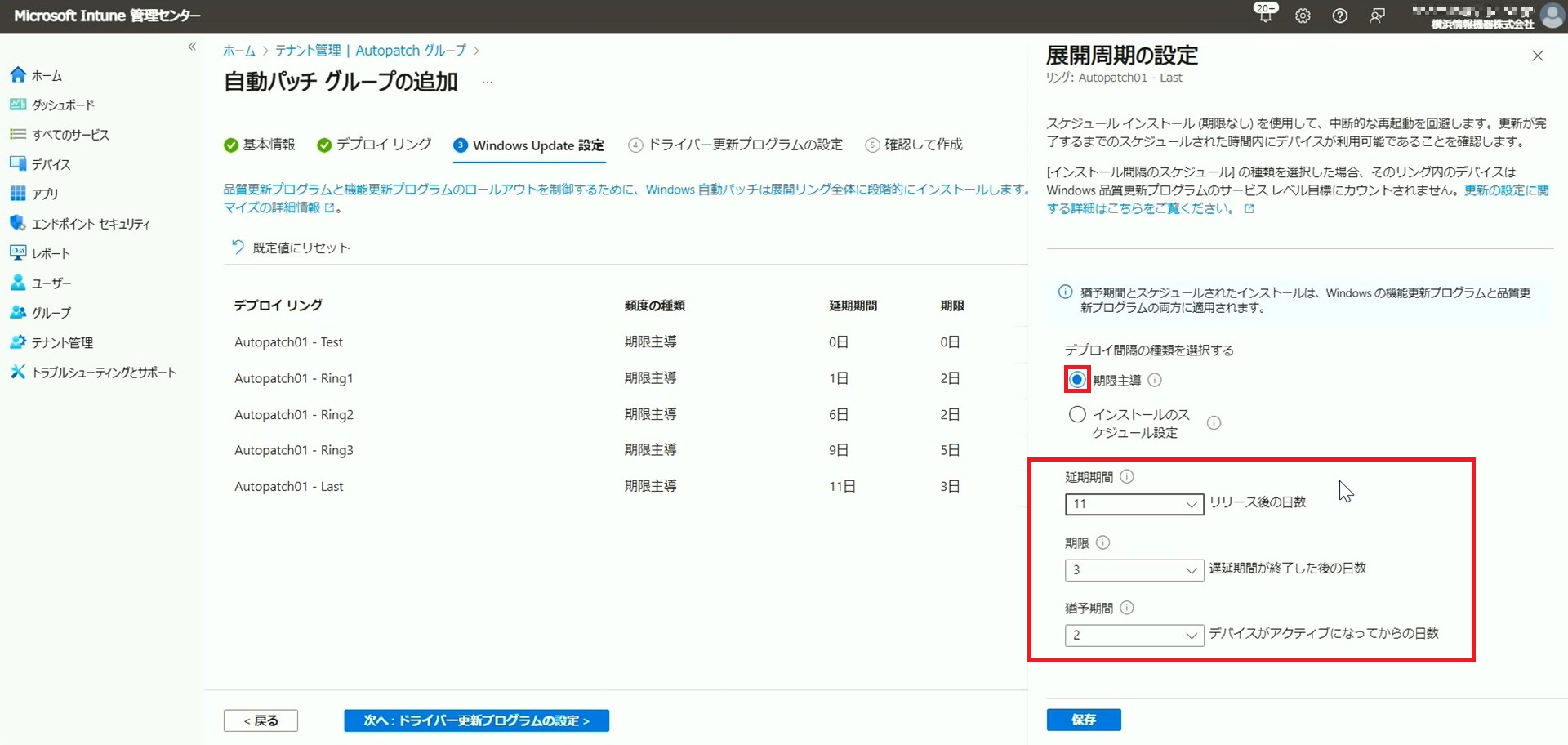The image size is (1568, 745).
Task: Select the 期限主導 radio button
Action: (1077, 380)
